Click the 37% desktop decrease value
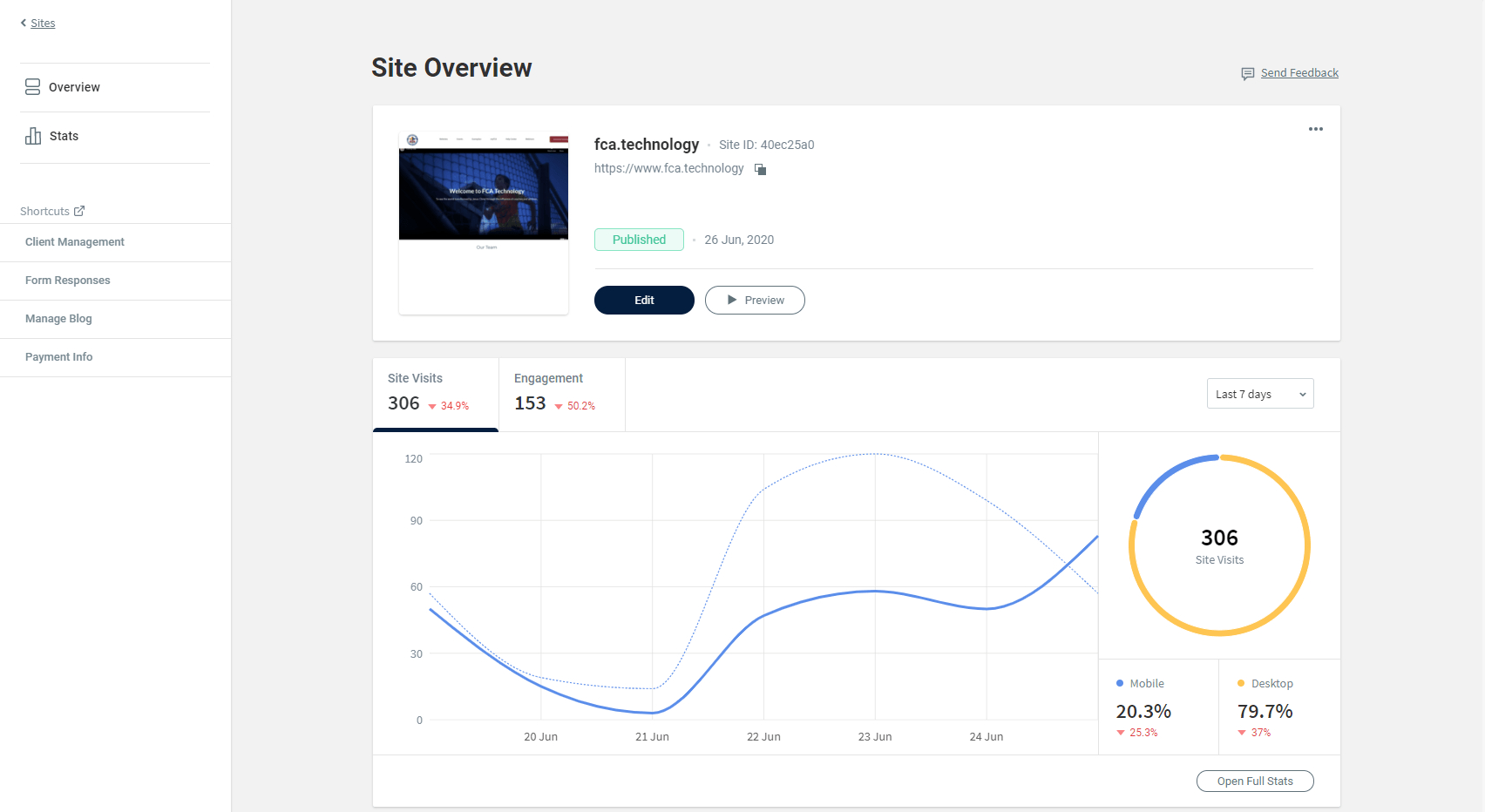The width and height of the screenshot is (1485, 812). pyautogui.click(x=1261, y=733)
